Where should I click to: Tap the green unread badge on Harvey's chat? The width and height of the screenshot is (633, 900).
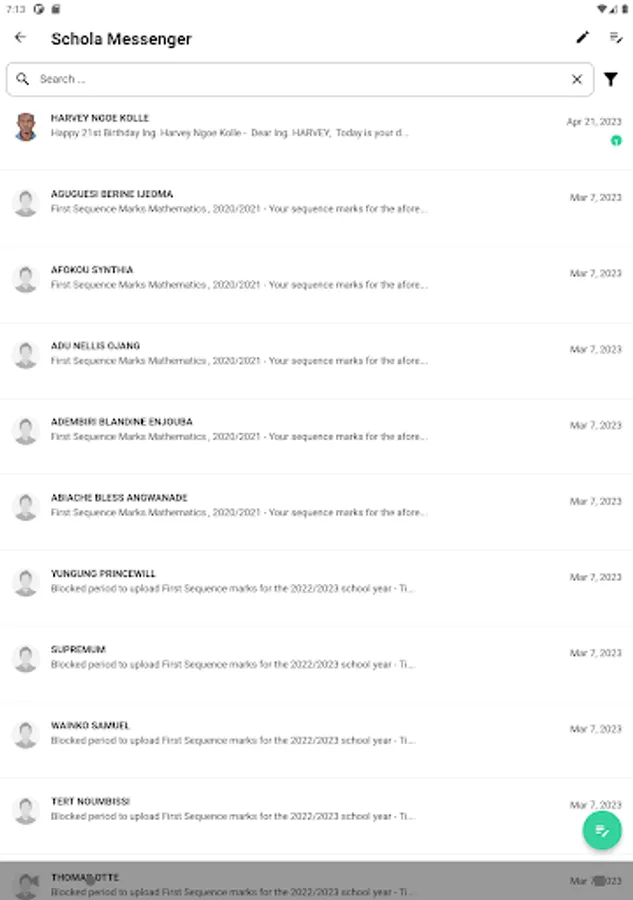[616, 141]
